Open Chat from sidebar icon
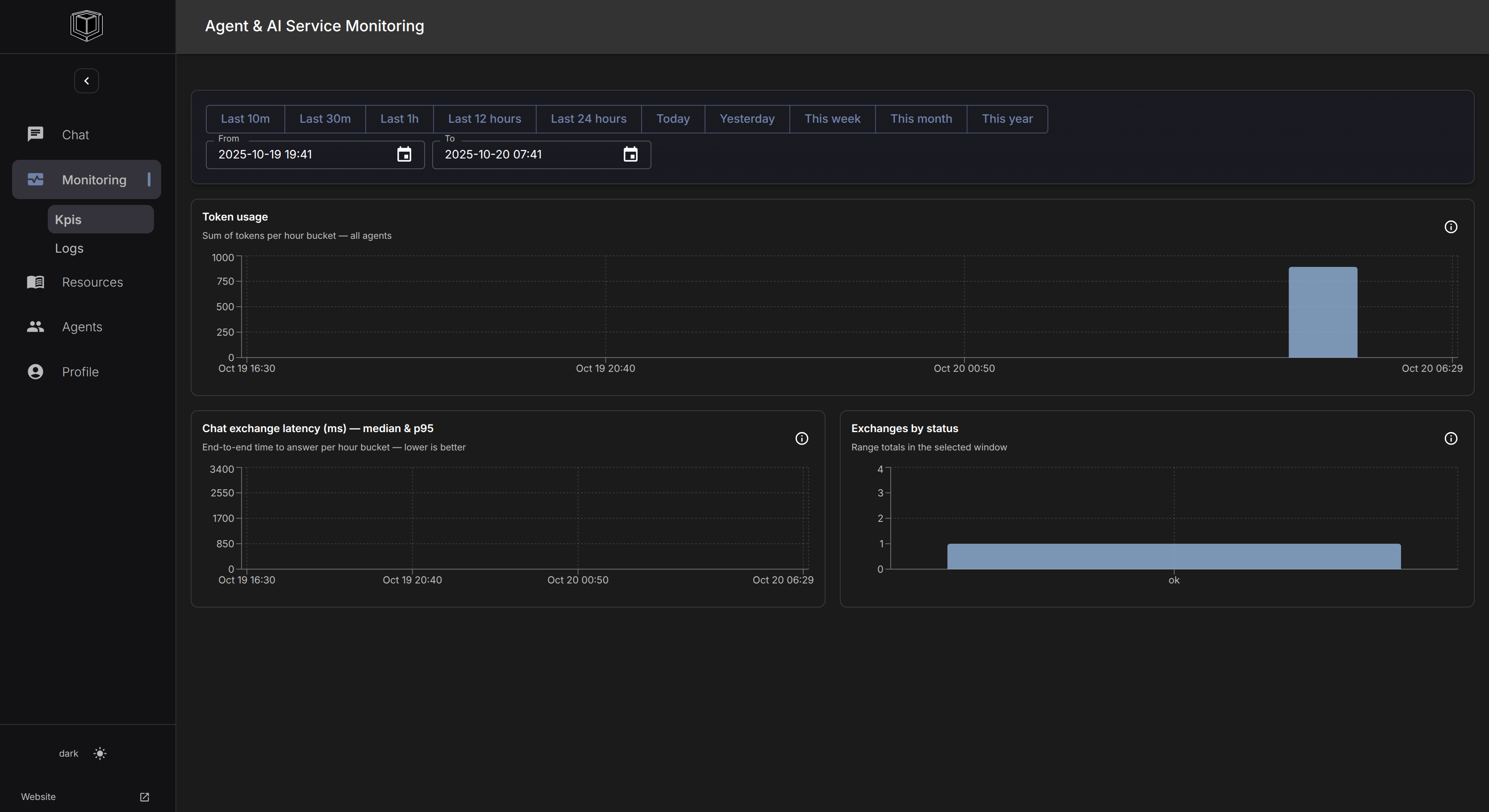Screen dimensions: 1489x812 [35, 135]
